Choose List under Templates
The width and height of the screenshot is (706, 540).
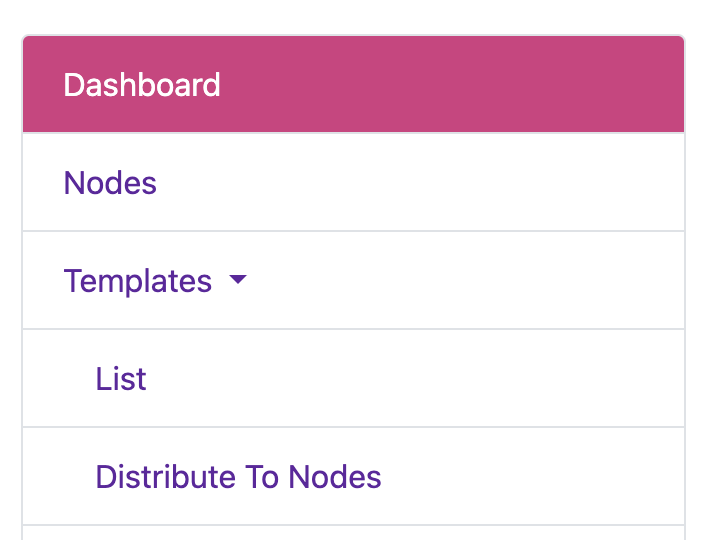(121, 379)
